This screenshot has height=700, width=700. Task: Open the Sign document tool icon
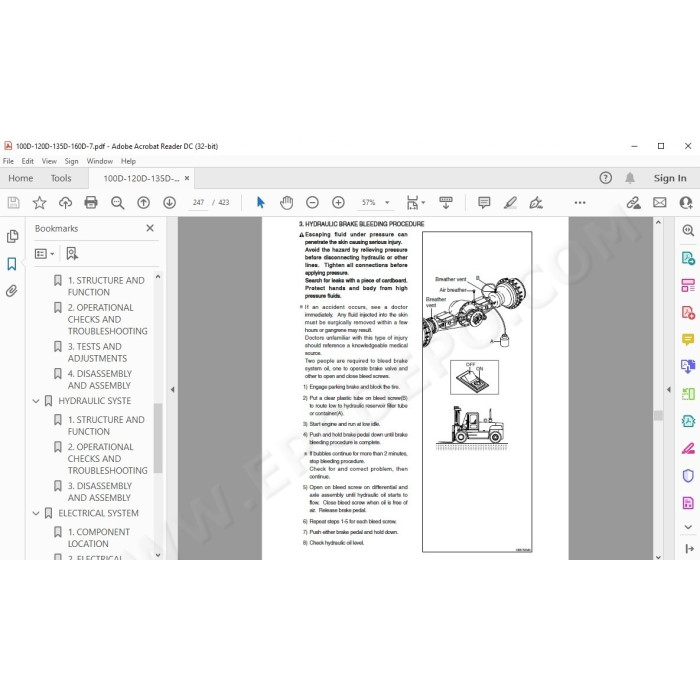point(536,203)
